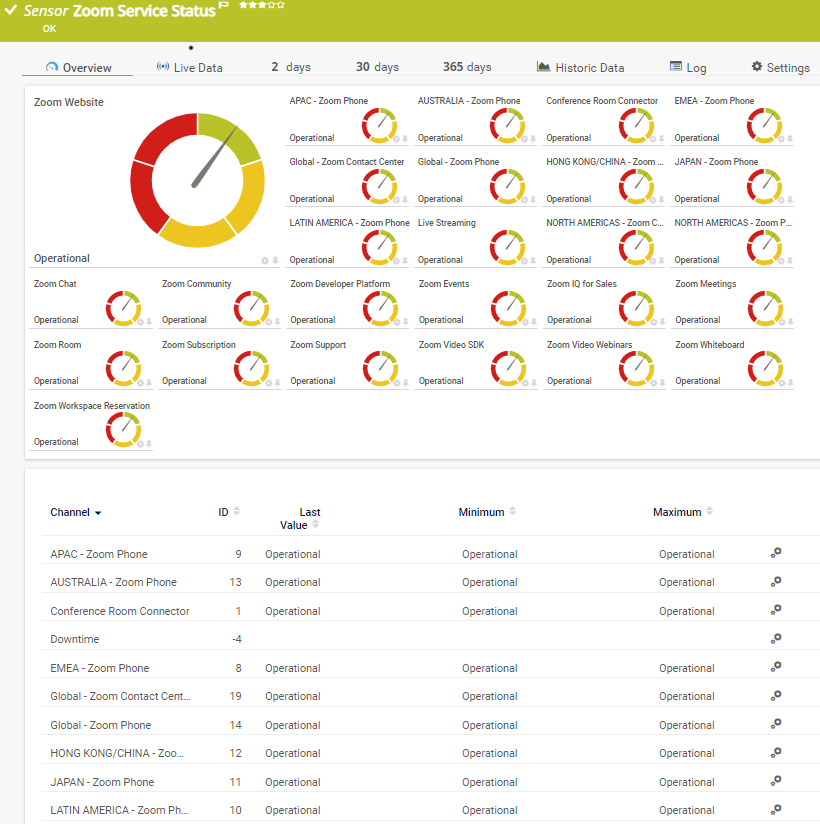Sort table by ID column
The width and height of the screenshot is (820, 824).
tap(236, 512)
